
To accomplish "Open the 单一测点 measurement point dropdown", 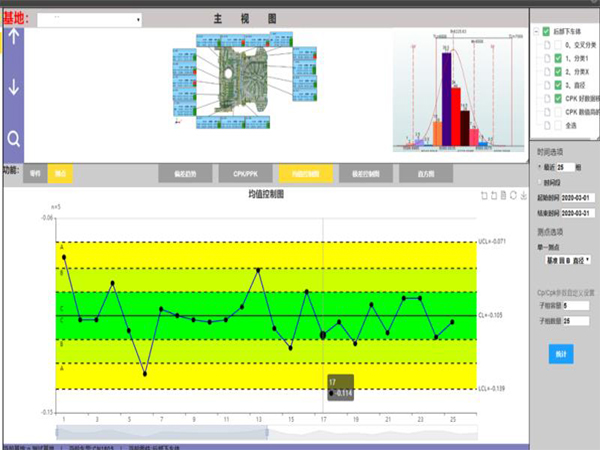I will [567, 258].
